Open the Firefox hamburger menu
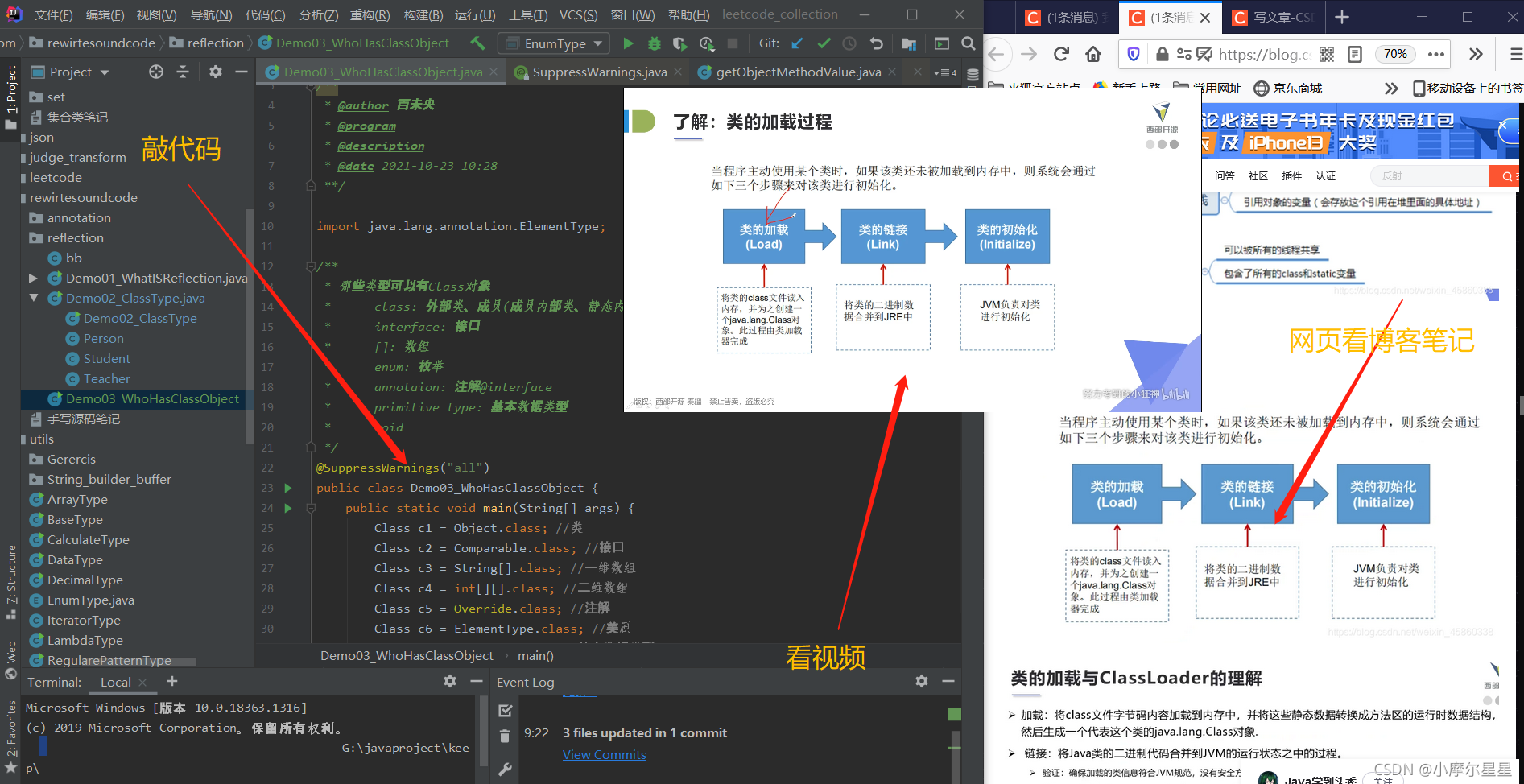The height and width of the screenshot is (784, 1524). [1514, 54]
